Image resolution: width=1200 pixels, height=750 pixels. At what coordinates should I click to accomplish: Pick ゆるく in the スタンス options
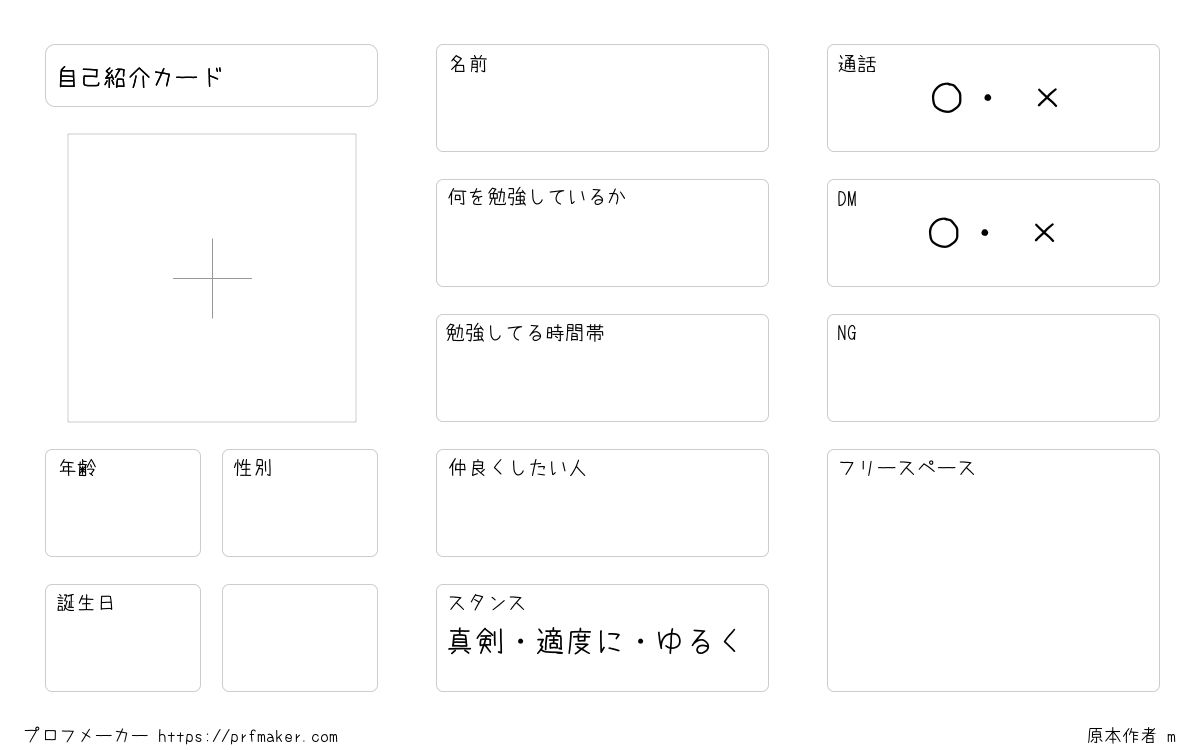point(699,641)
